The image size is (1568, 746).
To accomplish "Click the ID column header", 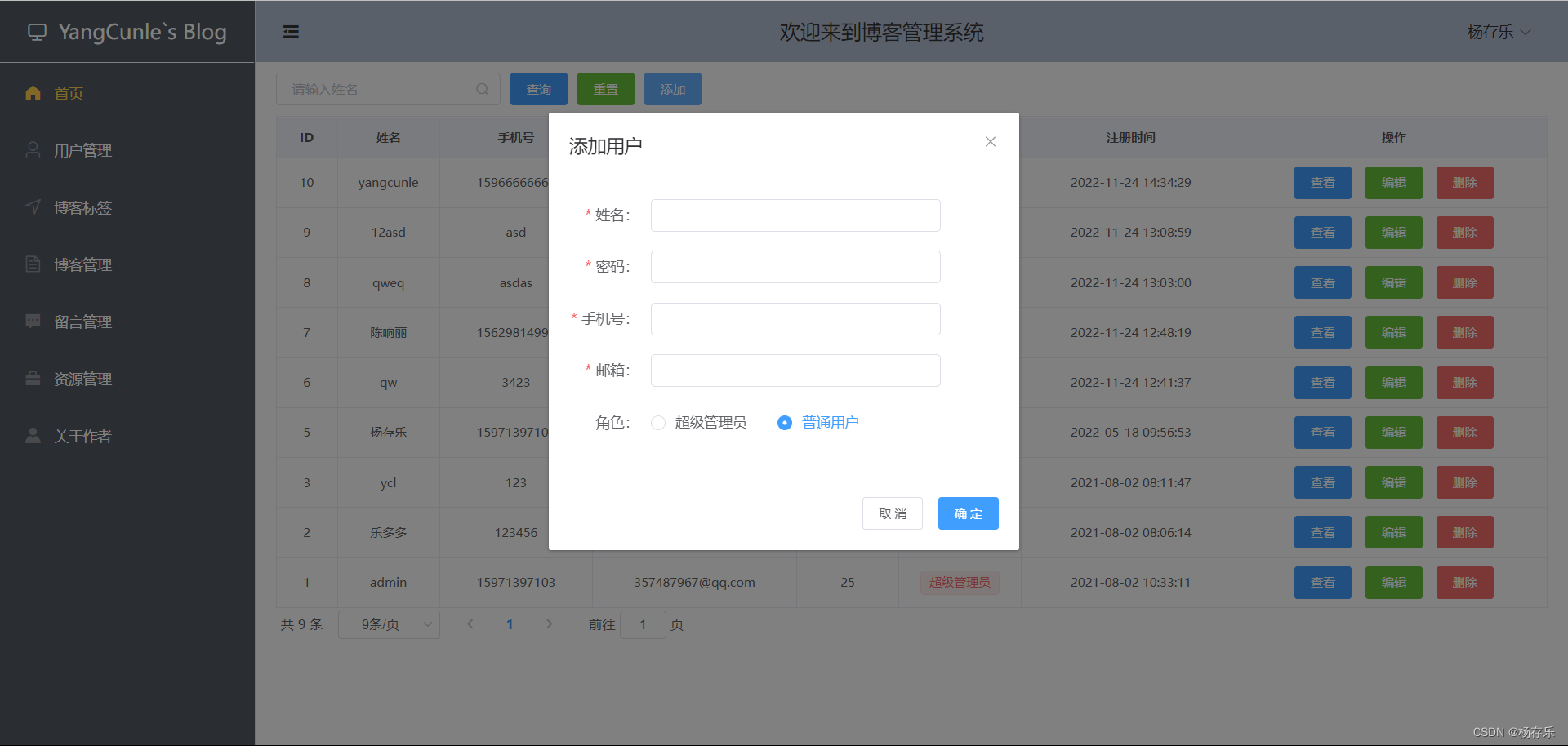I will point(307,138).
